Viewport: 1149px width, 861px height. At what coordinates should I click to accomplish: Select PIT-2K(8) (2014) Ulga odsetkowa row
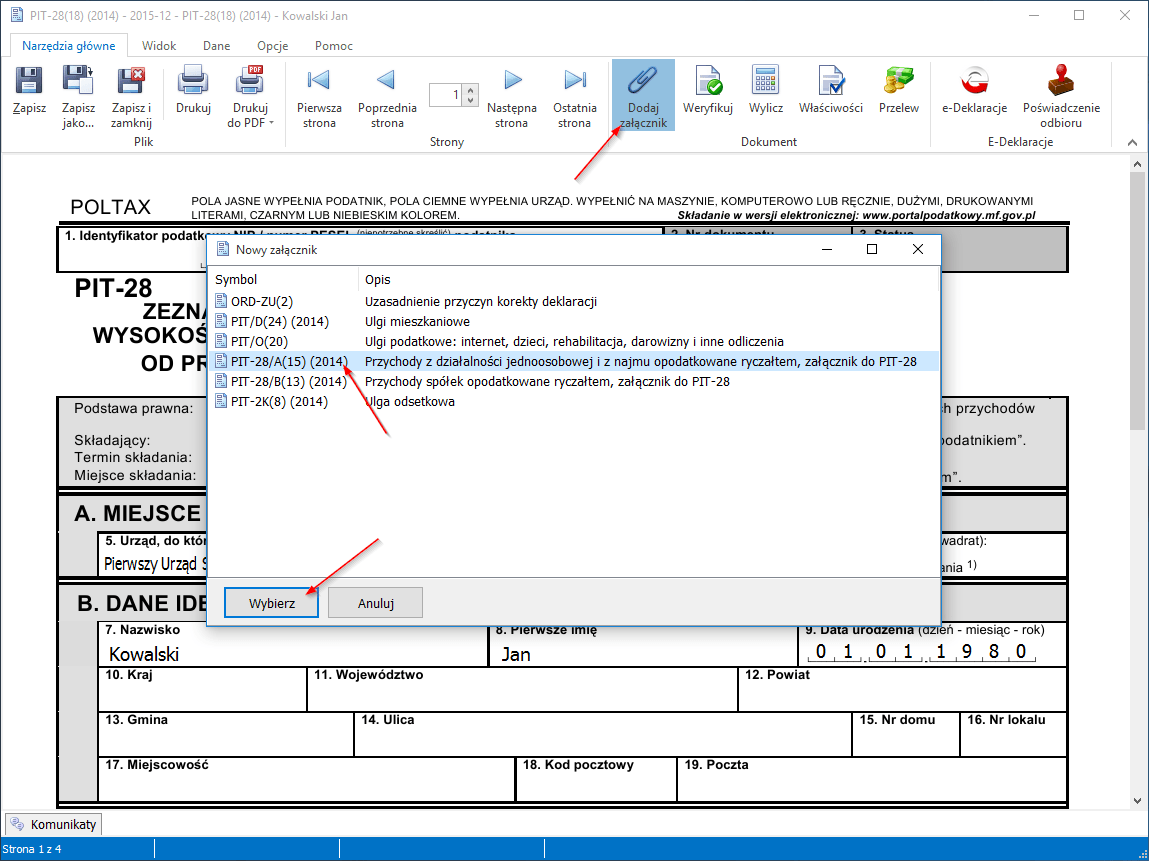click(x=279, y=401)
